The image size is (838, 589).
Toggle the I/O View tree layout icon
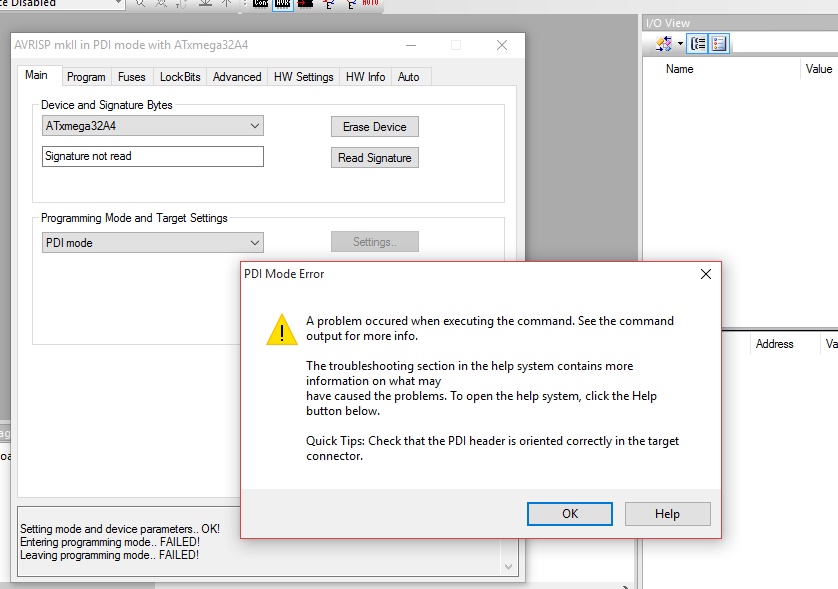tap(699, 44)
